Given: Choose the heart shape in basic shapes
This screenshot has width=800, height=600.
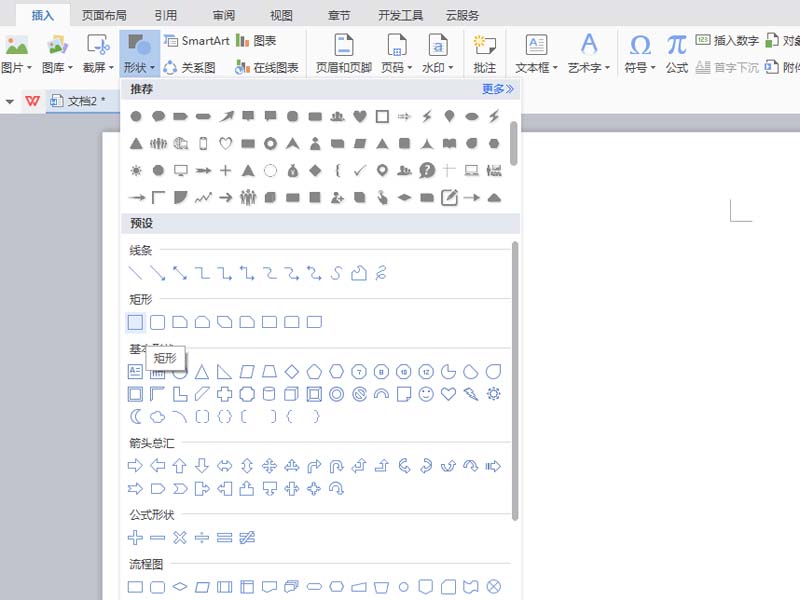Looking at the screenshot, I should (x=448, y=394).
